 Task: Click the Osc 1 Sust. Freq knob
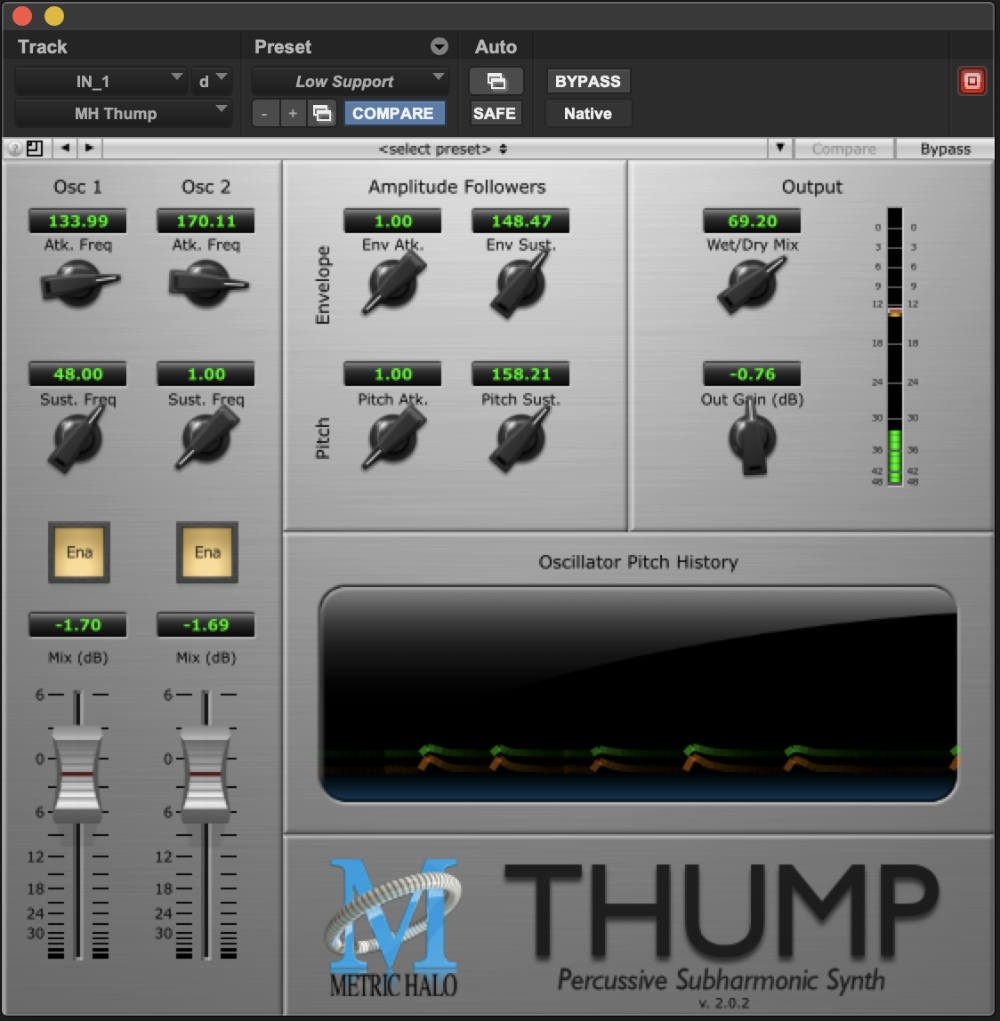tap(77, 438)
